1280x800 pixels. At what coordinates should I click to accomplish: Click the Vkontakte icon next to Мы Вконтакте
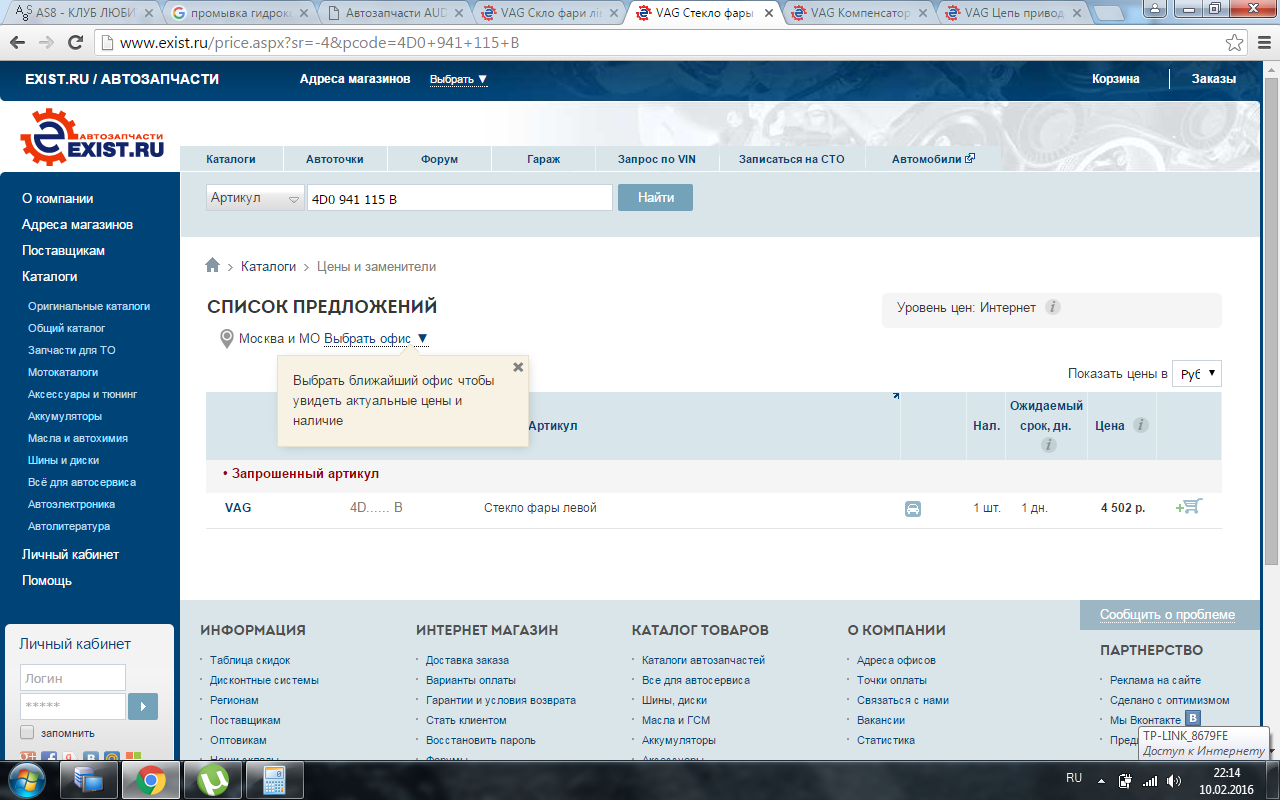pos(1193,719)
